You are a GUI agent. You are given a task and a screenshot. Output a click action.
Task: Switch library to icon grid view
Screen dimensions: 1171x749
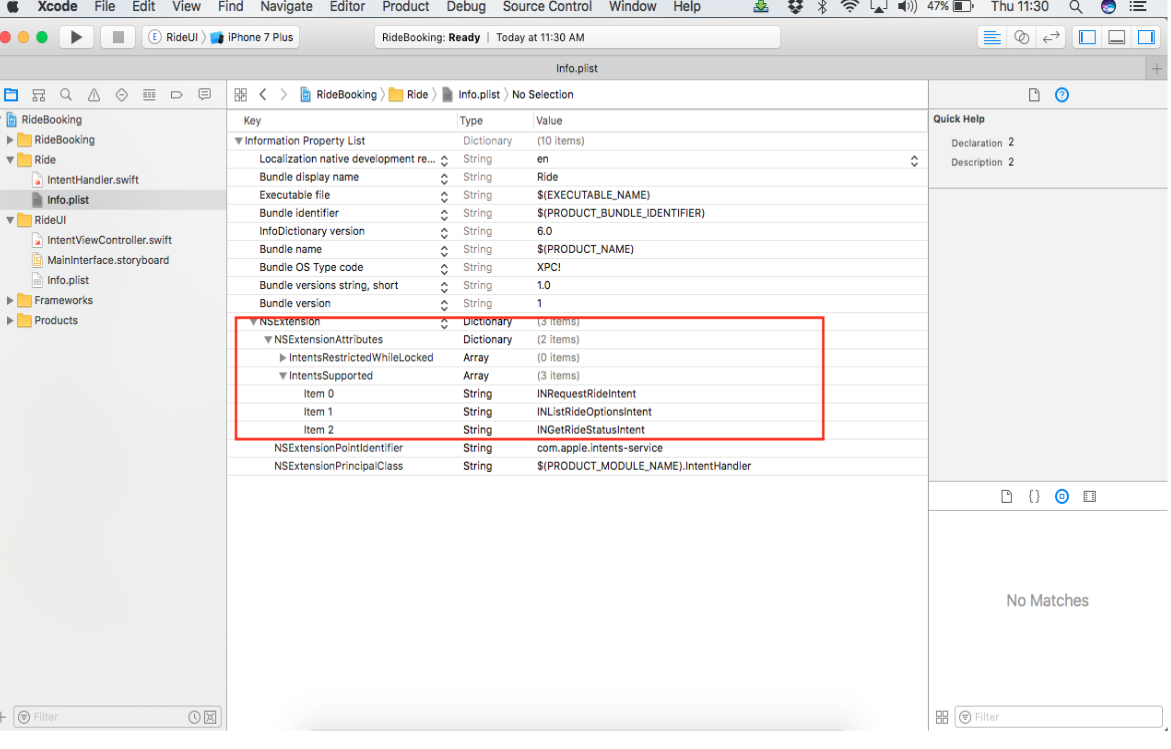[942, 717]
